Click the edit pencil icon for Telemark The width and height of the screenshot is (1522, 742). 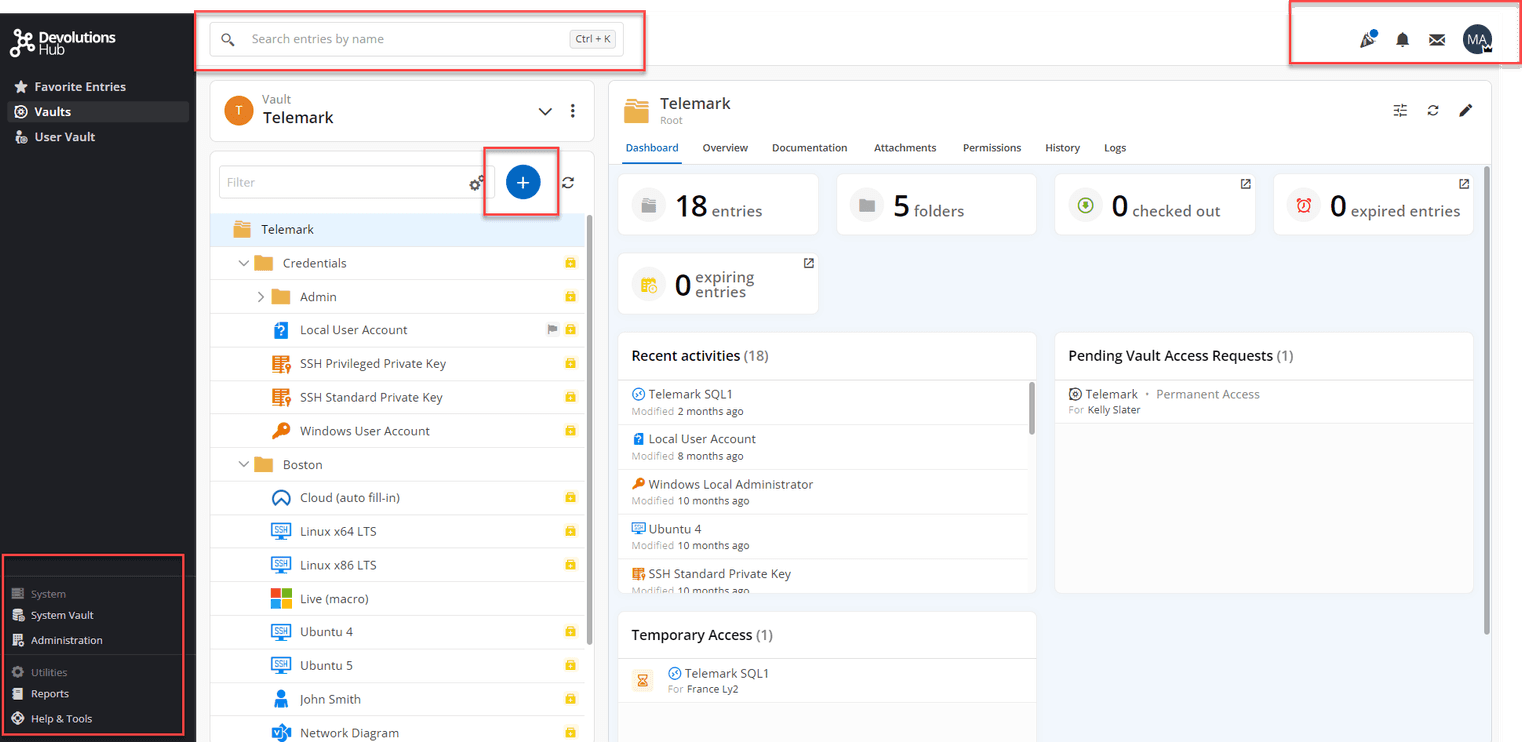tap(1465, 110)
